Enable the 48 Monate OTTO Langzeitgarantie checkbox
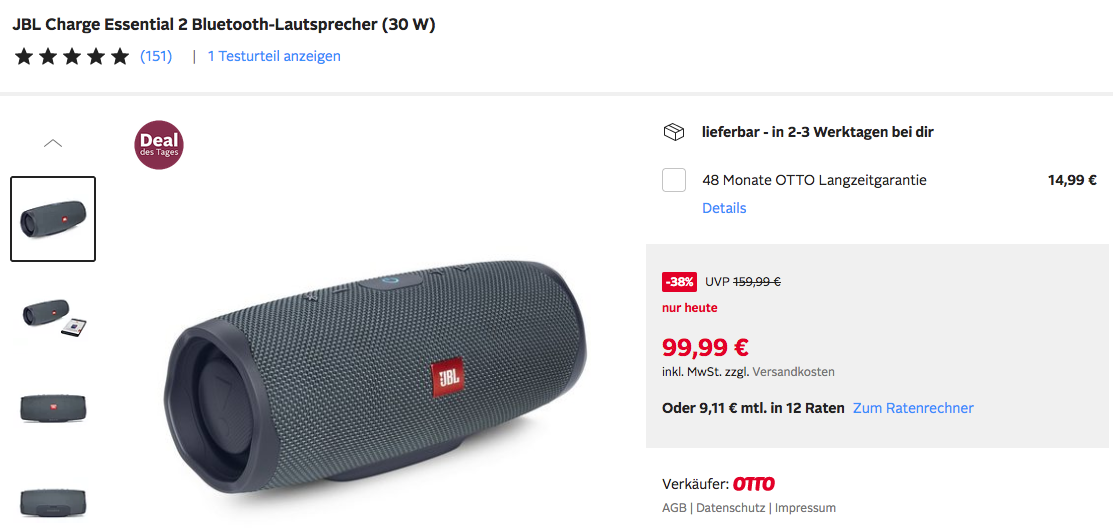Screen dimensions: 1113x530 tap(674, 180)
